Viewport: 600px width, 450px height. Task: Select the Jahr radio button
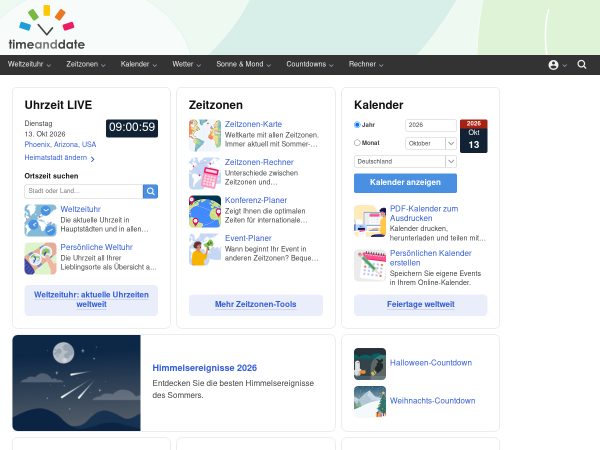(357, 125)
